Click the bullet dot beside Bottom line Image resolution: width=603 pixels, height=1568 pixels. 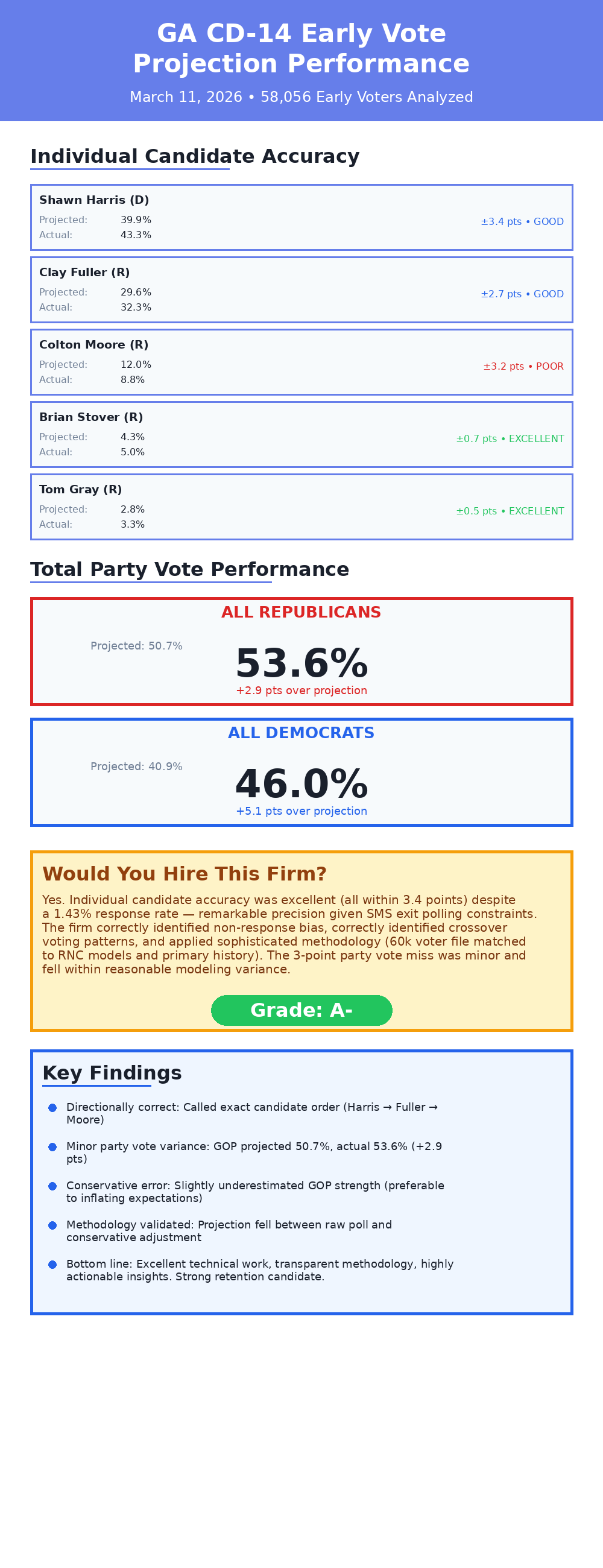click(x=52, y=1264)
